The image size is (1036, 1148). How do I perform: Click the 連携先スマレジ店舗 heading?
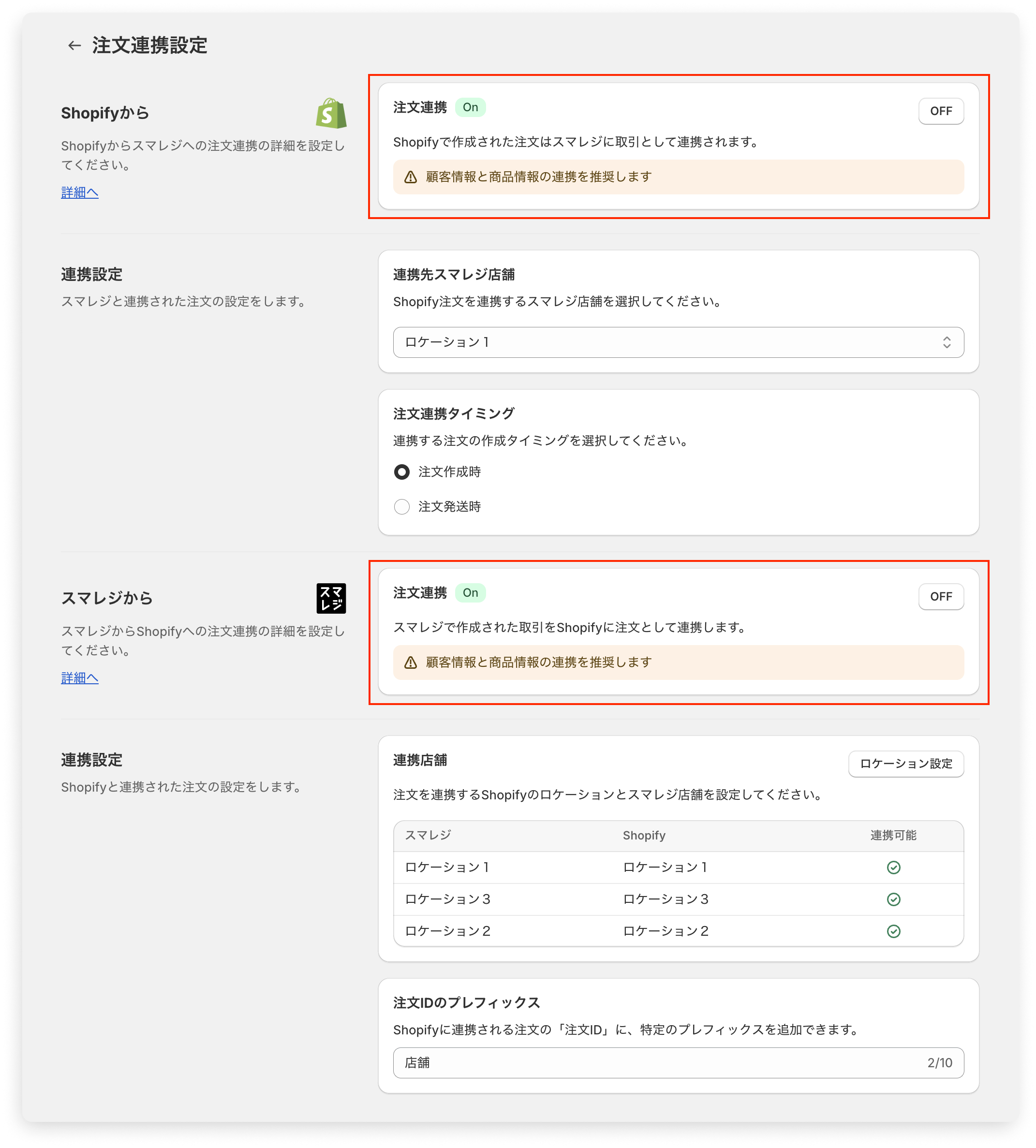(454, 275)
